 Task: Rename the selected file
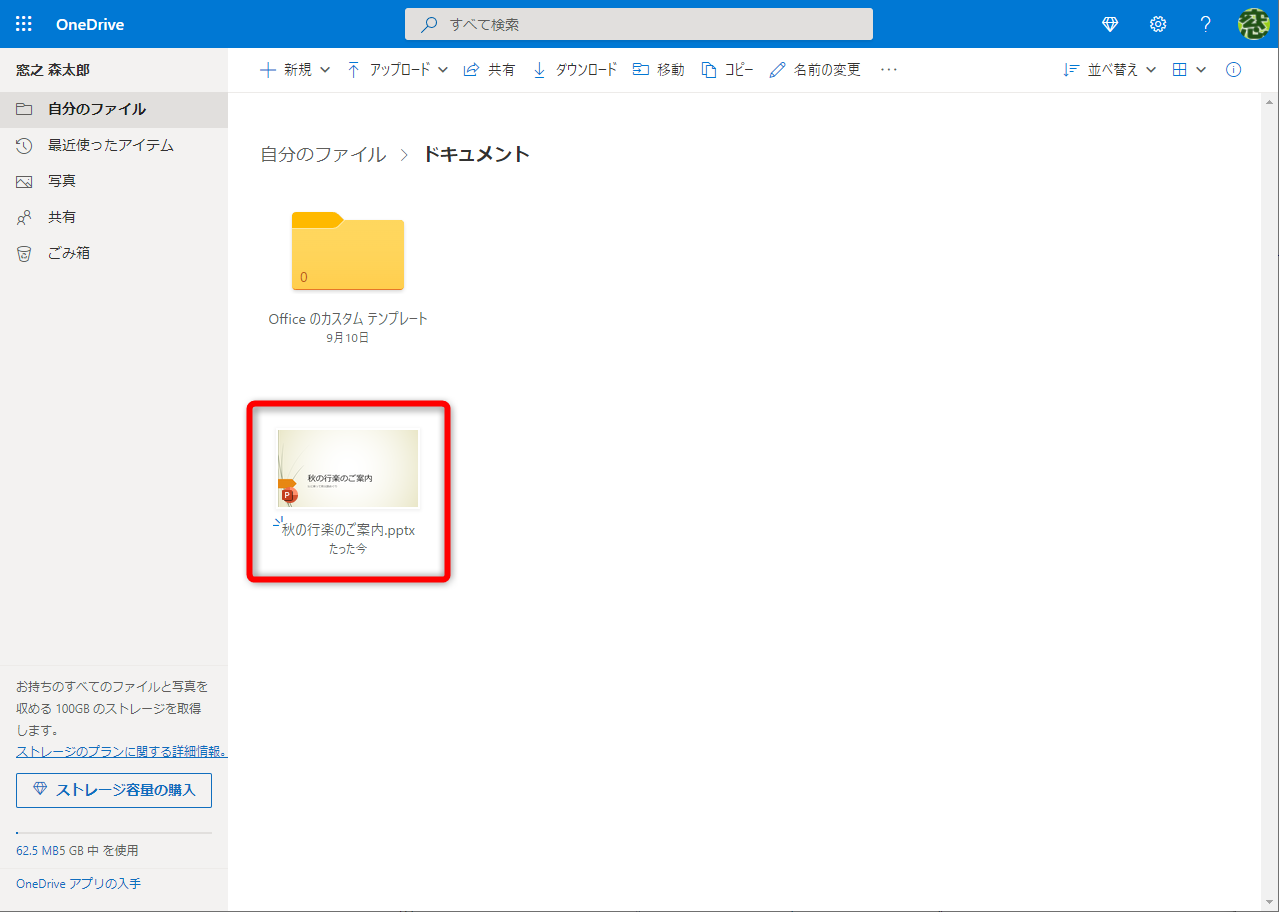(815, 69)
